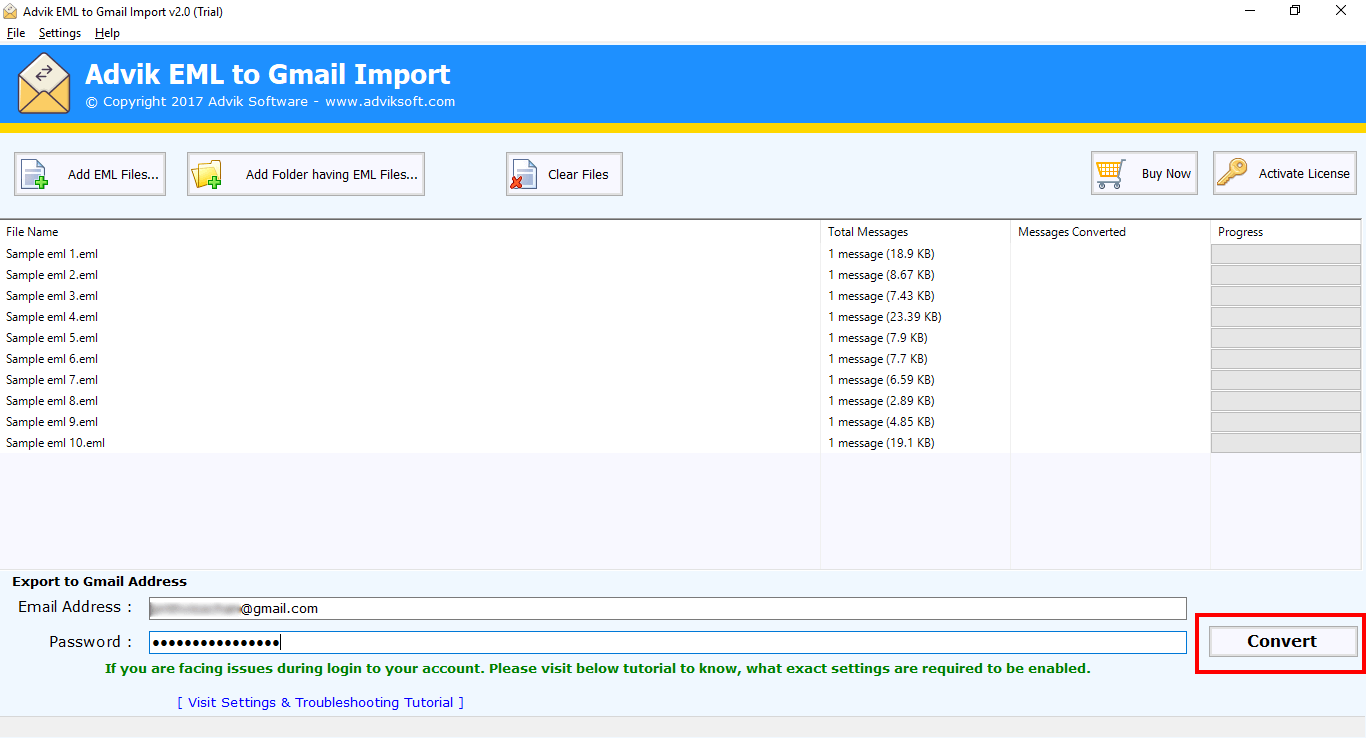1366x738 pixels.
Task: Click the Buy Now button label
Action: click(x=1166, y=173)
